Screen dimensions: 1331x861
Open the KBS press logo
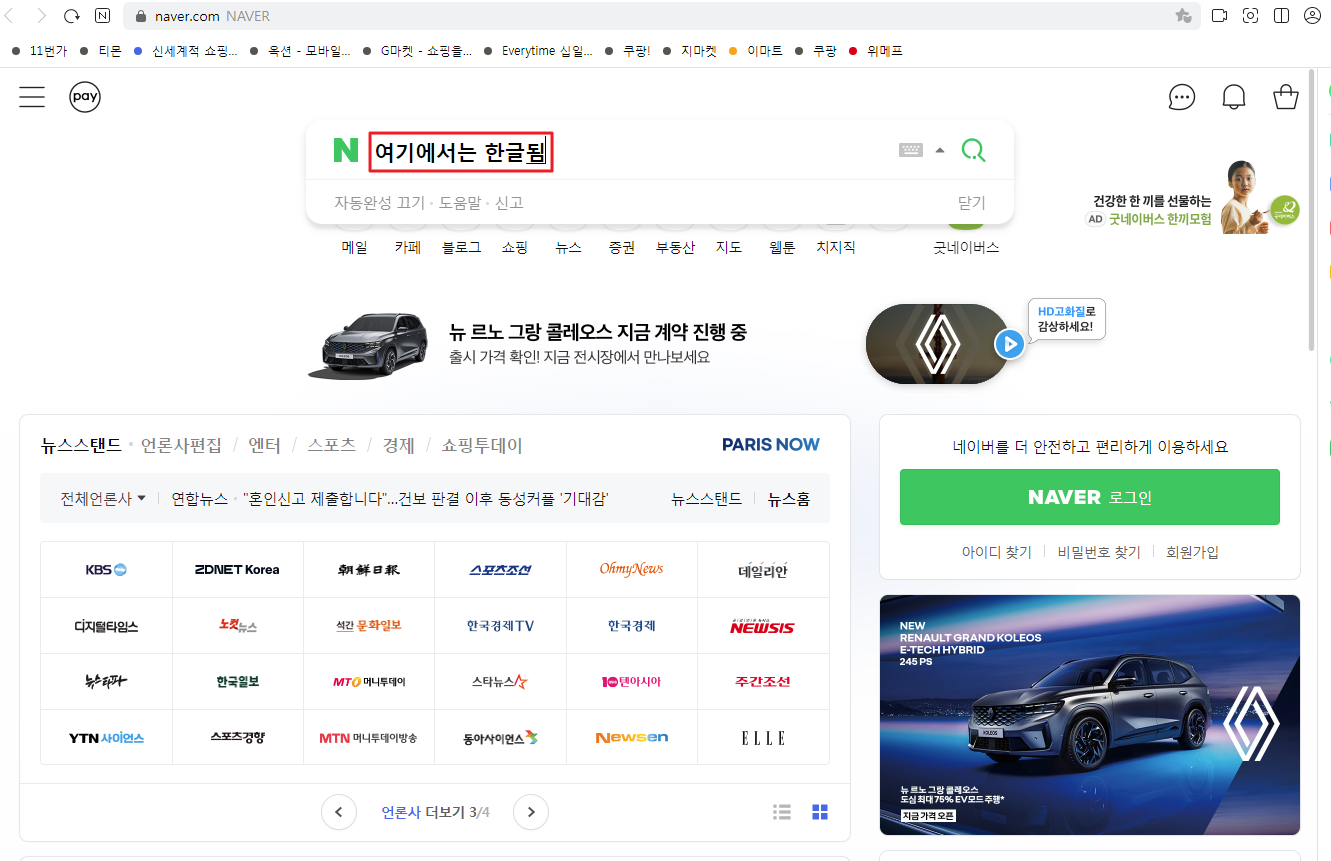tap(106, 570)
